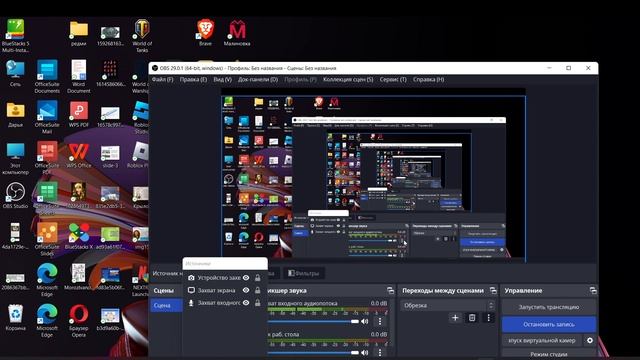640x360 pixels.
Task: Click Запустить трансляцию button
Action: pos(549,307)
